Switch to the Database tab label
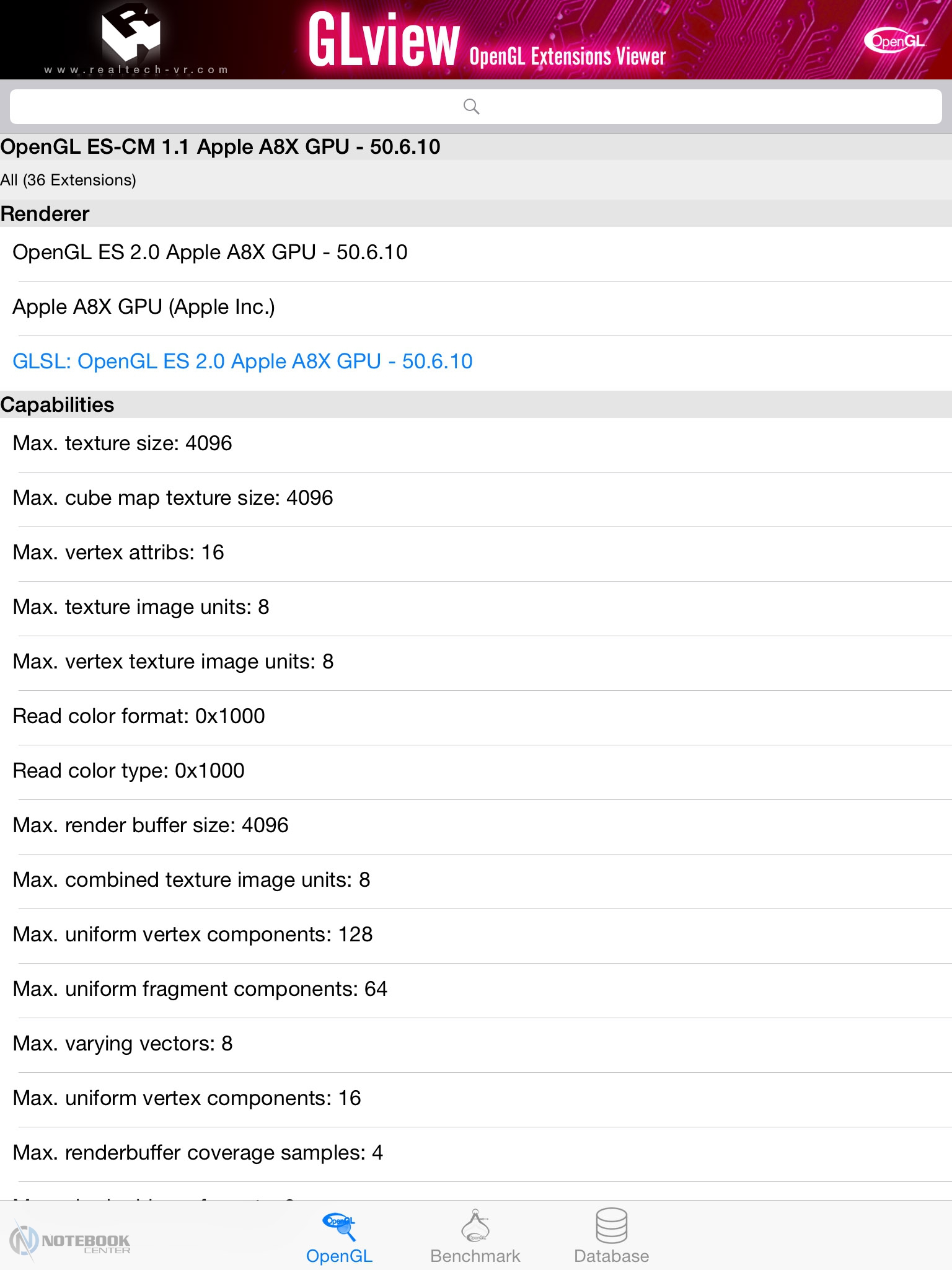Viewport: 952px width, 1270px height. (x=611, y=1256)
